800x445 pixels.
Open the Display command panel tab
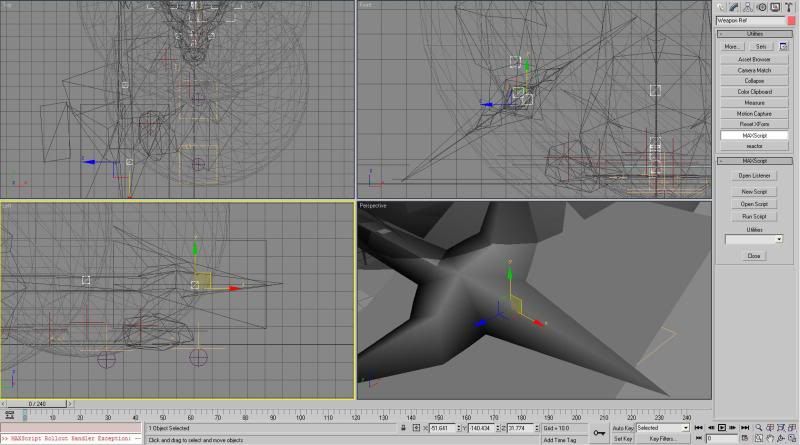(x=776, y=7)
